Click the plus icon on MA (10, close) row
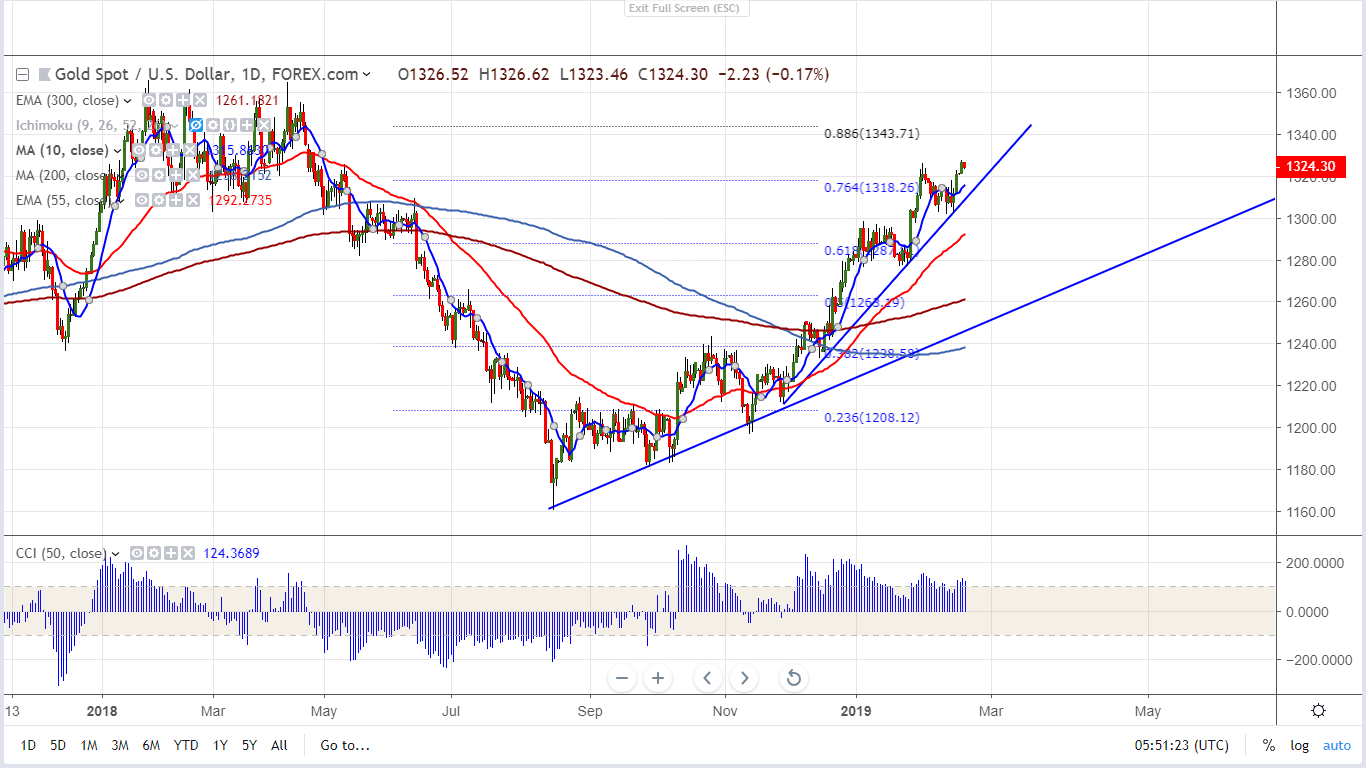The height and width of the screenshot is (768, 1366). [173, 150]
